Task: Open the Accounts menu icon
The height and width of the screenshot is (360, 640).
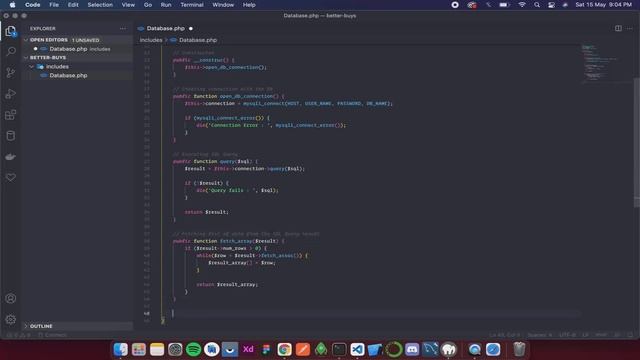Action: tap(11, 298)
